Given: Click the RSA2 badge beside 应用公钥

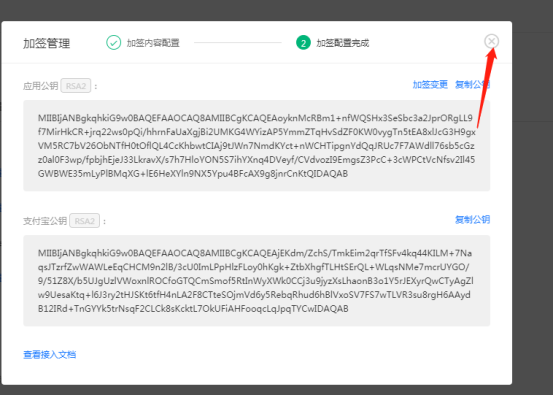Looking at the screenshot, I should [76, 86].
